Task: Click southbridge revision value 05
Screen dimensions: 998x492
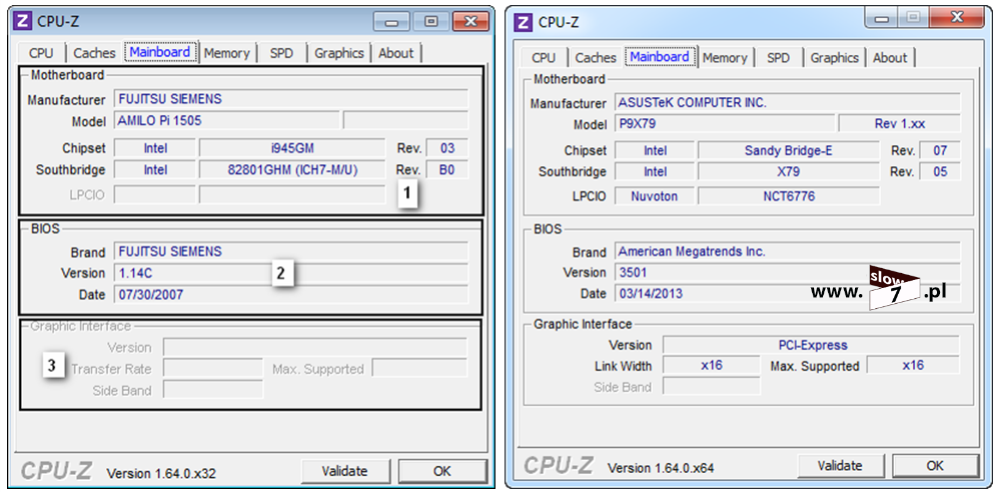Action: pyautogui.click(x=940, y=172)
